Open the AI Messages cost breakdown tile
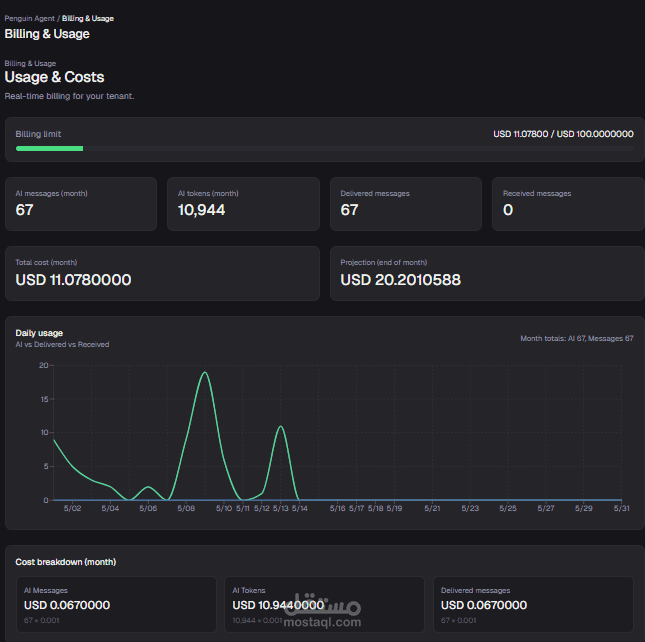The width and height of the screenshot is (645, 642). coord(116,605)
